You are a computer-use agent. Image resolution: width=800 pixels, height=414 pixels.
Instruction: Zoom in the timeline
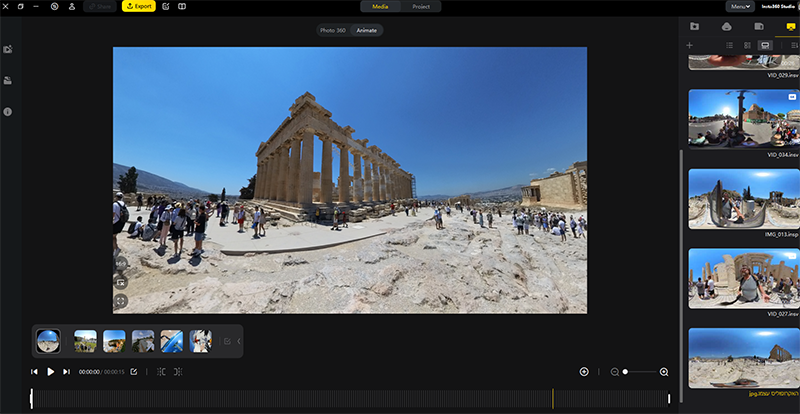(664, 372)
